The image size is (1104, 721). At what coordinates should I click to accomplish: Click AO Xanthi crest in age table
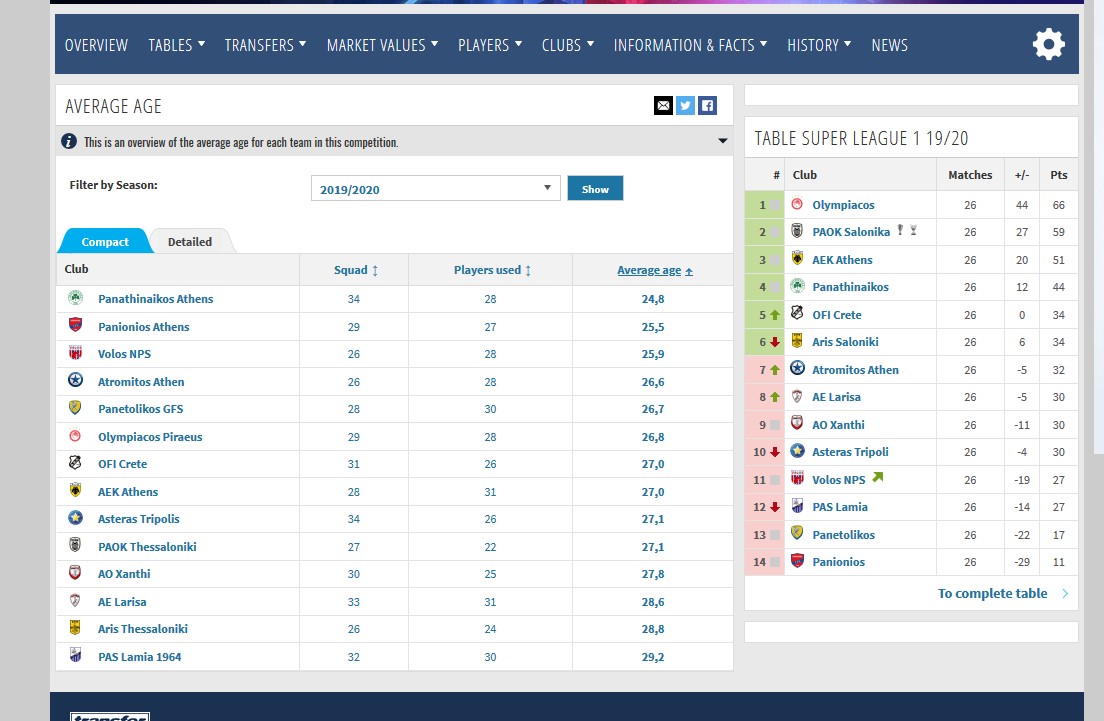click(75, 572)
